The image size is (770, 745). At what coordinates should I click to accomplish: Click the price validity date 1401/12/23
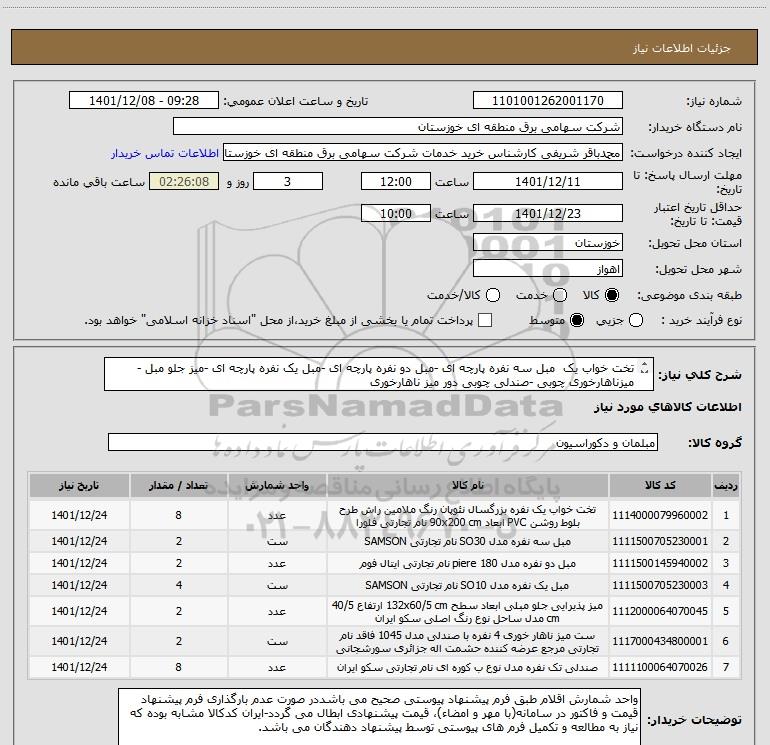[548, 213]
